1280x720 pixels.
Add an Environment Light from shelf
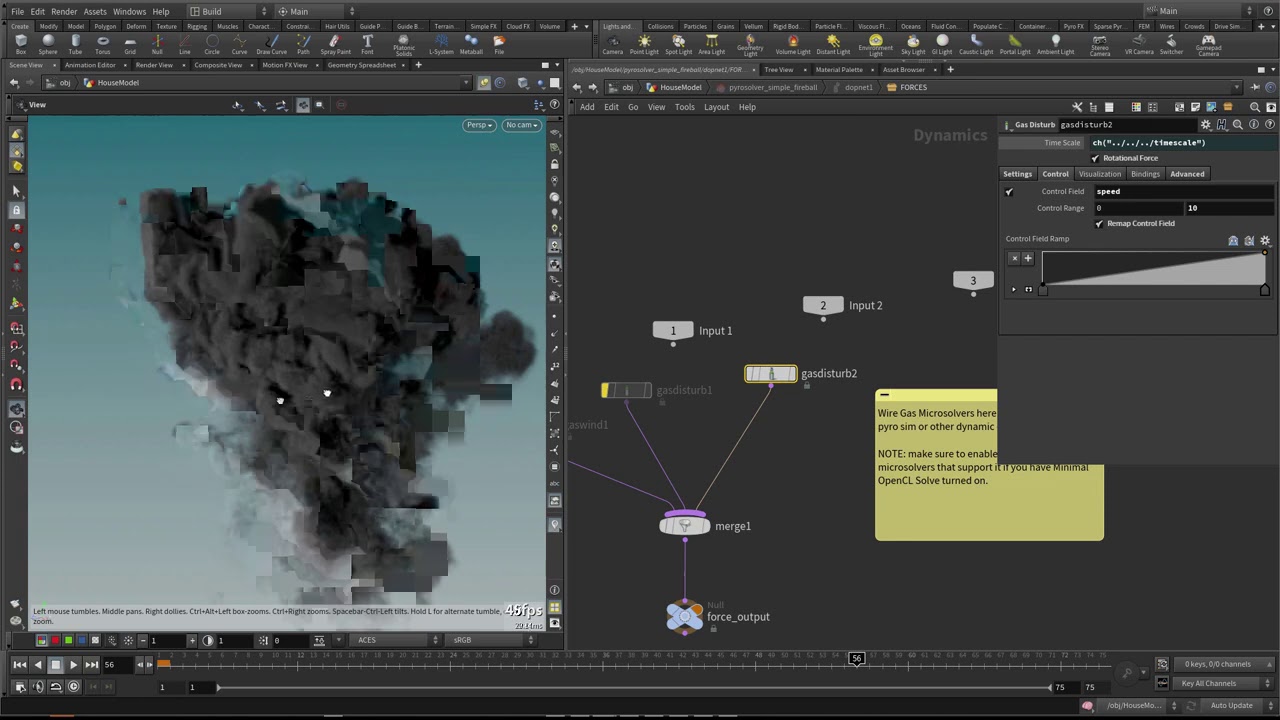876,45
